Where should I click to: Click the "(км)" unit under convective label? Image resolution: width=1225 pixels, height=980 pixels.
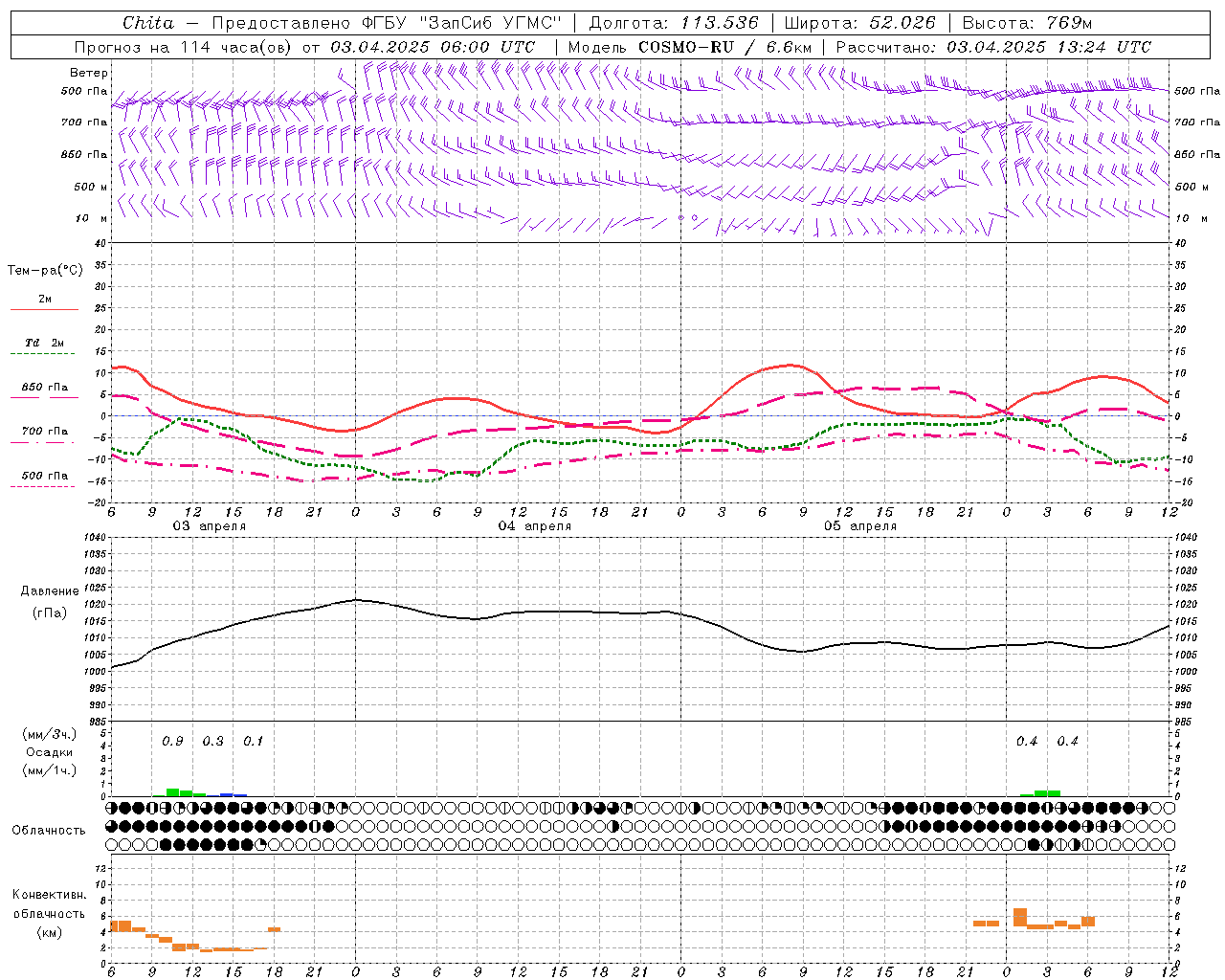tap(49, 932)
